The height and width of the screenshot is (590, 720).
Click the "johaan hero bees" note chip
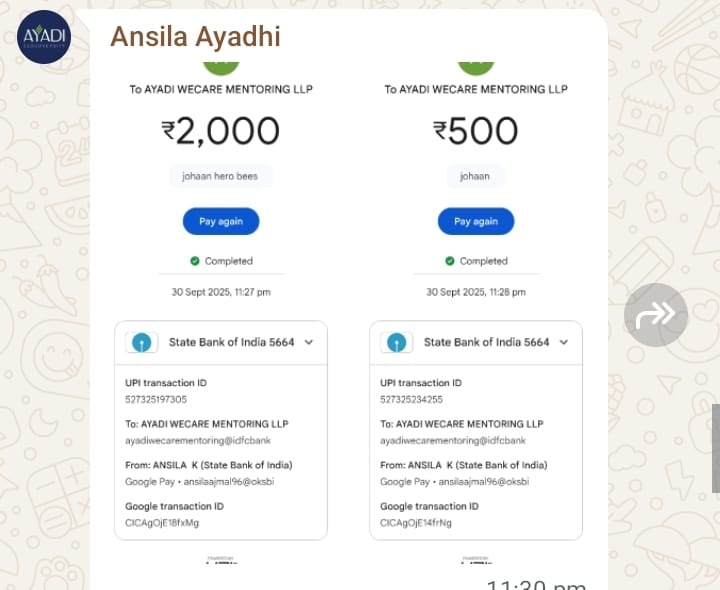tap(220, 176)
